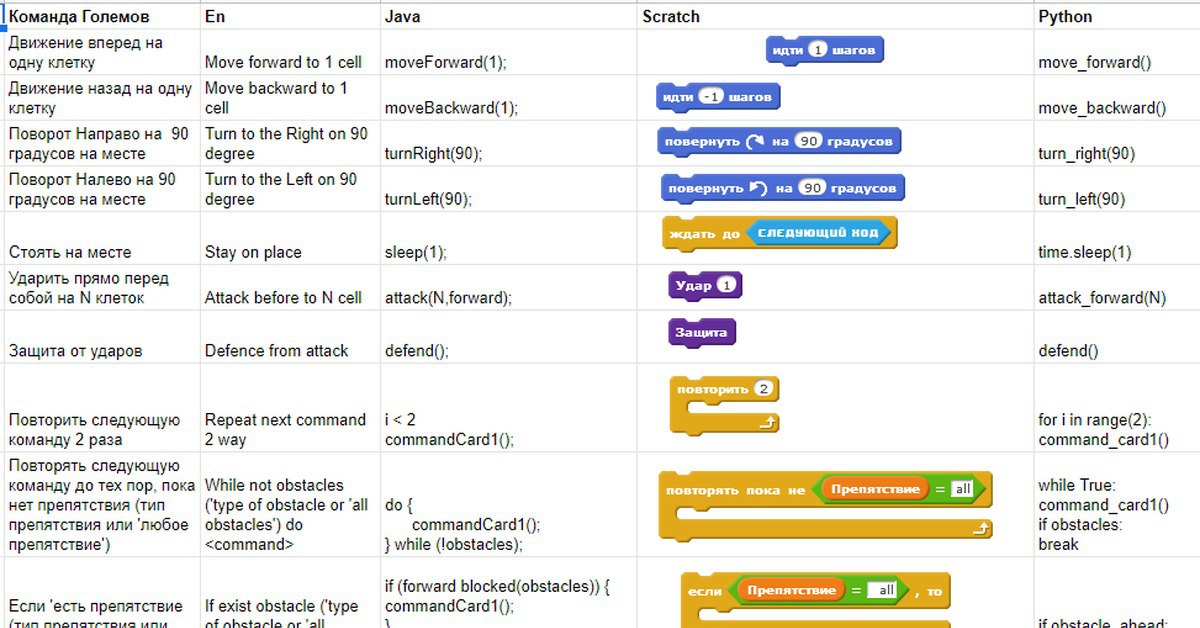Select the 'En' column header cell
Viewport: 1200px width, 628px height.
pos(290,16)
